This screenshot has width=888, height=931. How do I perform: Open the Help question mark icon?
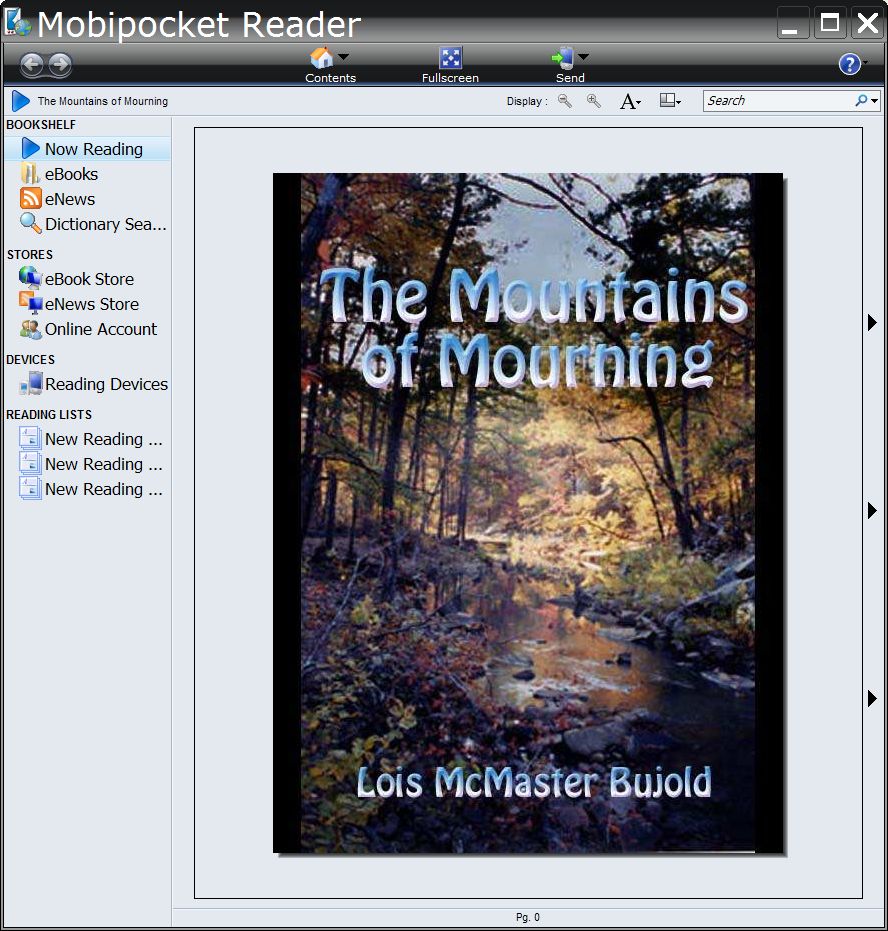(849, 64)
